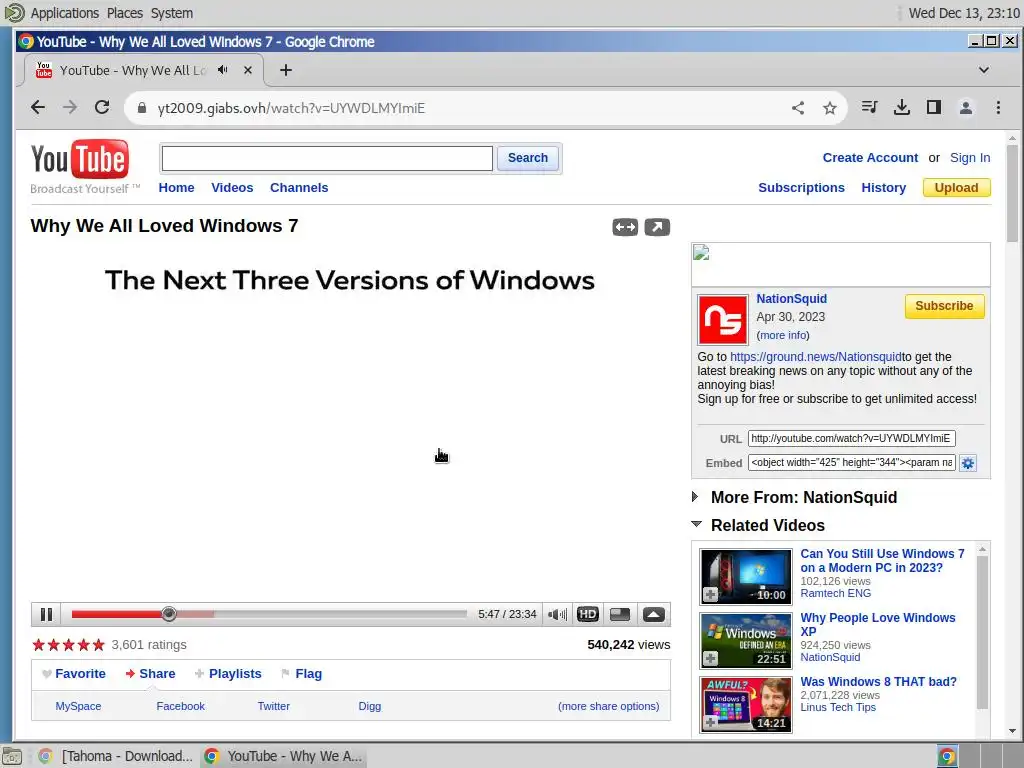Viewport: 1024px width, 768px height.
Task: Click the expand-width arrows icon above video
Action: pos(625,227)
